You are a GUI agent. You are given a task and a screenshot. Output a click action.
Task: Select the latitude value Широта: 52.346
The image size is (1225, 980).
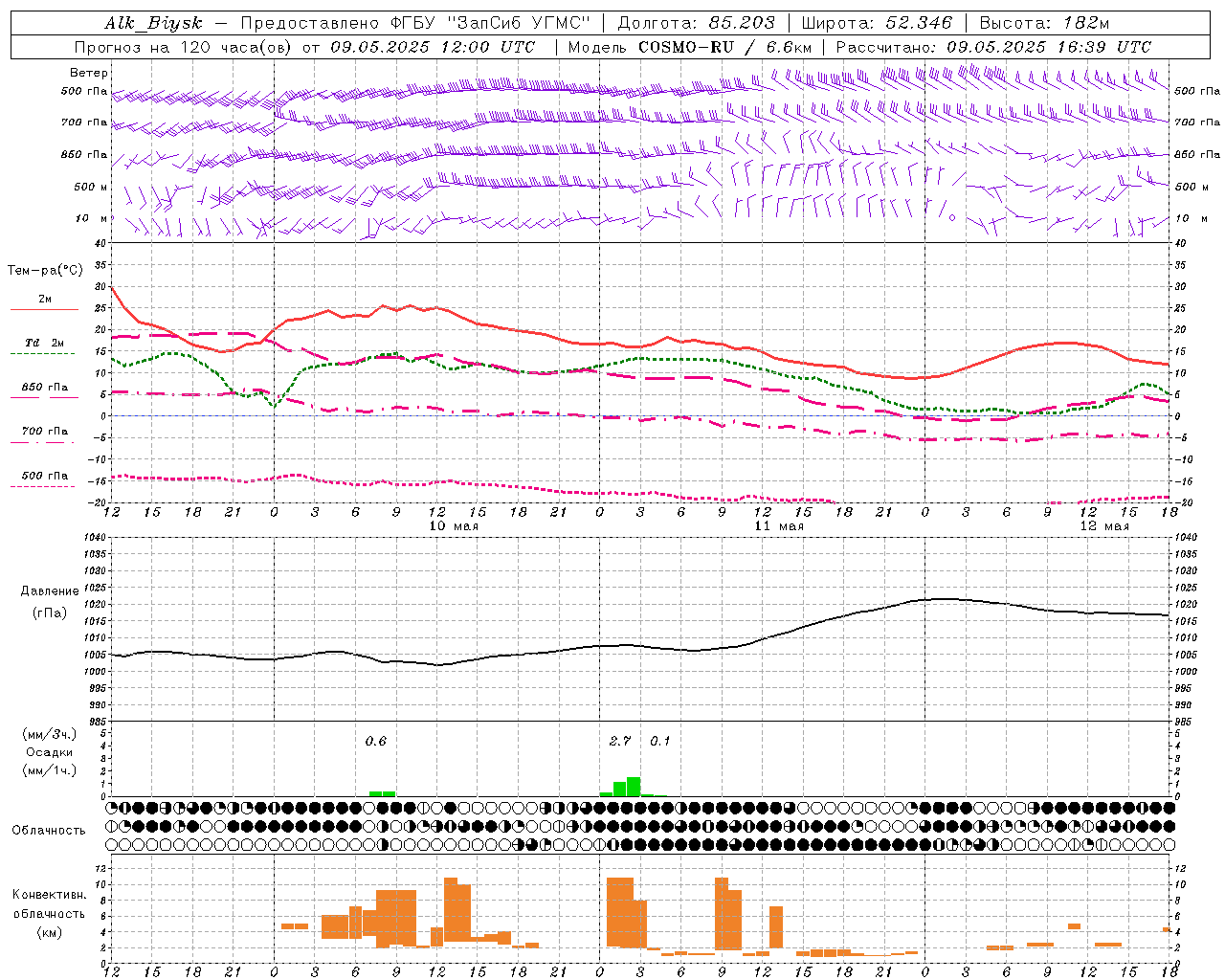click(877, 23)
